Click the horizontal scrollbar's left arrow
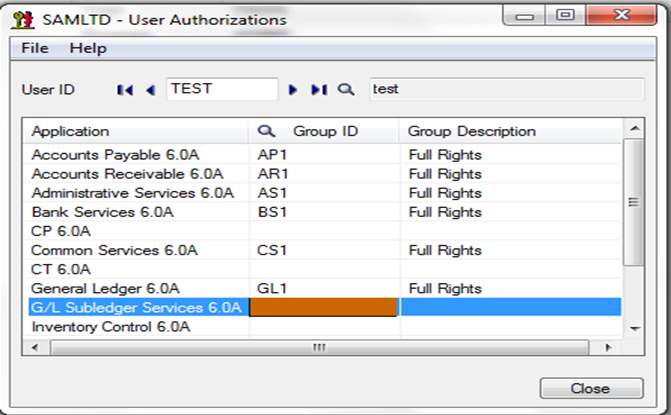The width and height of the screenshot is (671, 415). (x=35, y=347)
